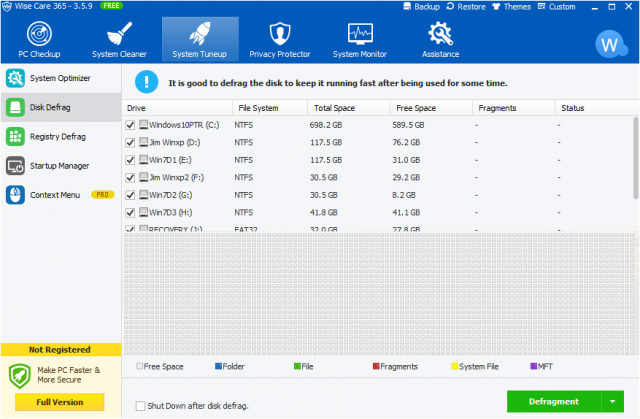Click the Wise Care 365 app logo

click(x=7, y=7)
